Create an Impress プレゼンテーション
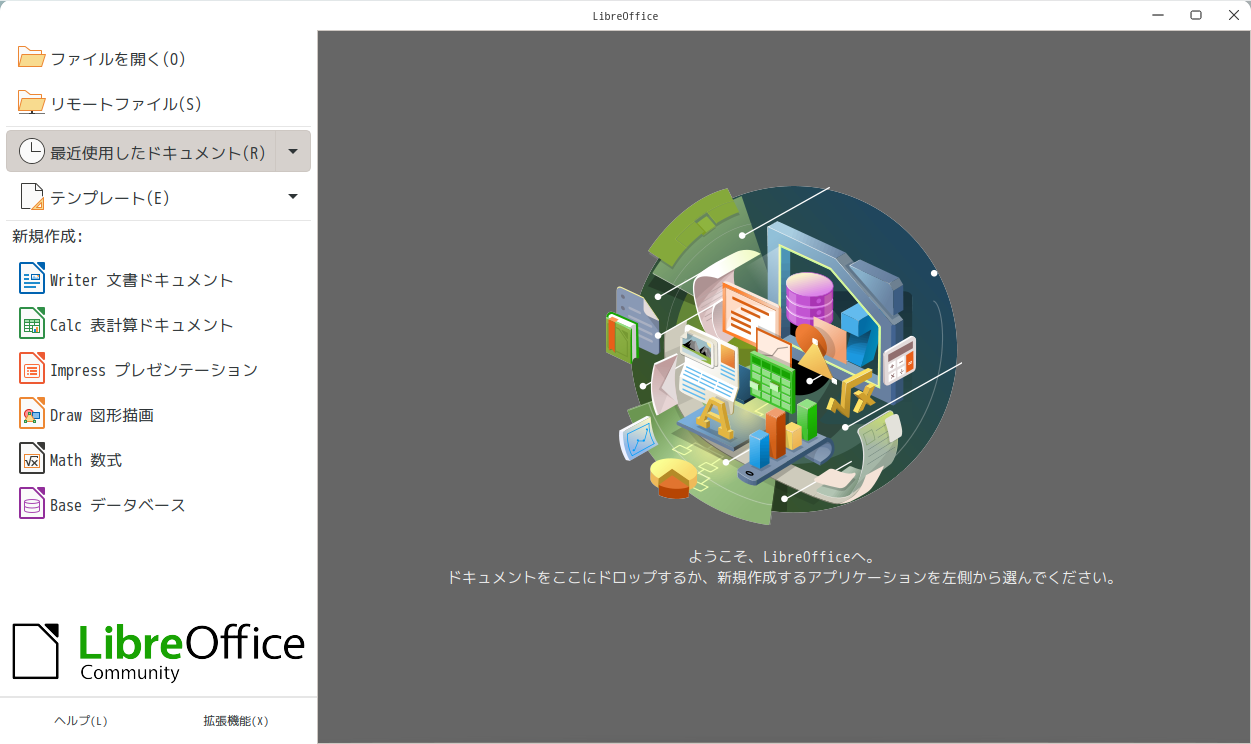1251x744 pixels. coord(159,370)
